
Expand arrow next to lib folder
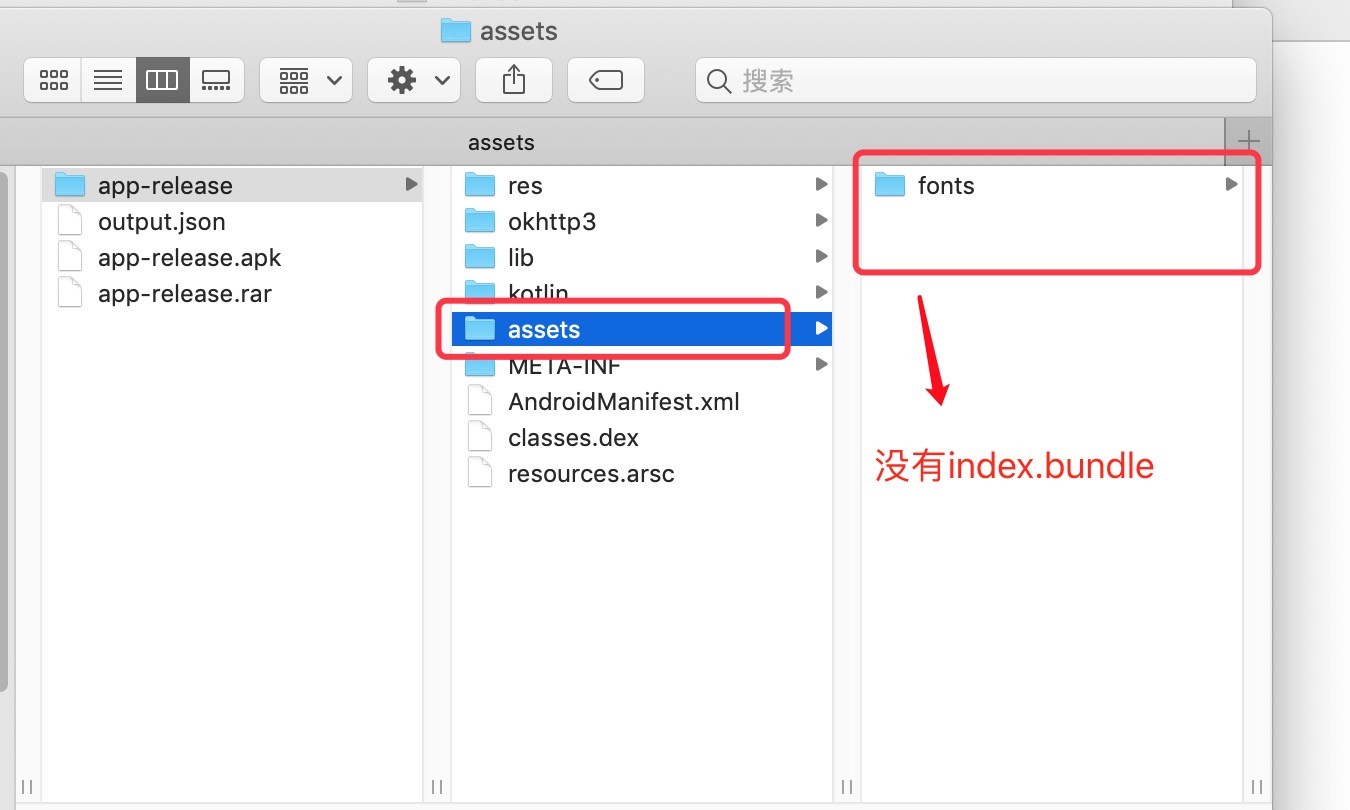coord(821,256)
